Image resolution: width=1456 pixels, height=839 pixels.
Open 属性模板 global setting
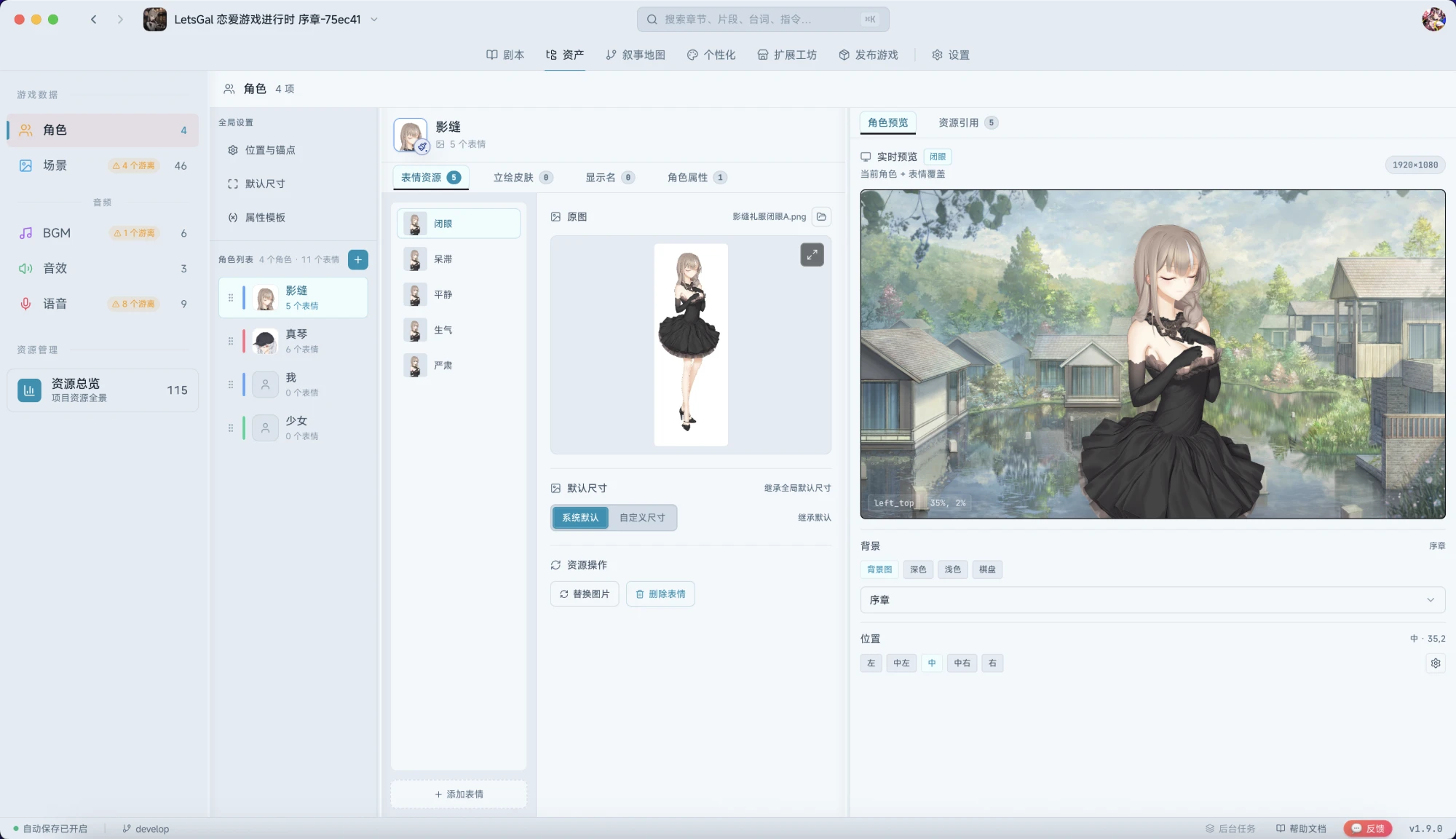(x=293, y=218)
